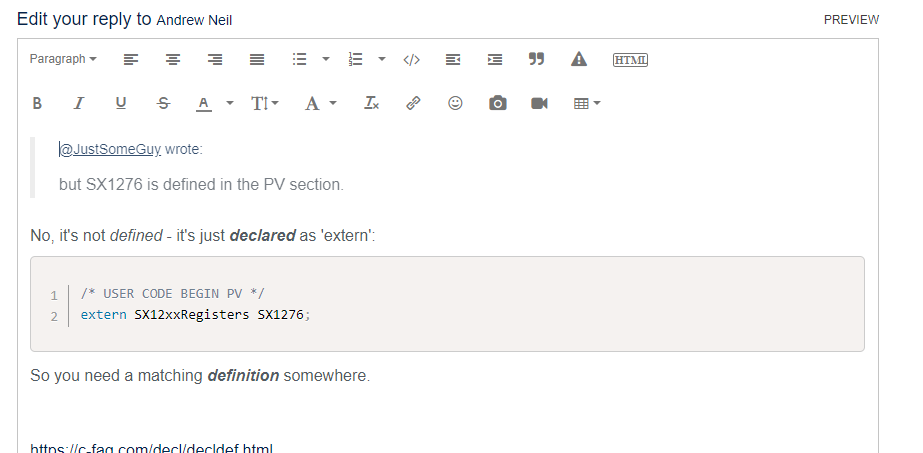Toggle underline formatting

[121, 103]
